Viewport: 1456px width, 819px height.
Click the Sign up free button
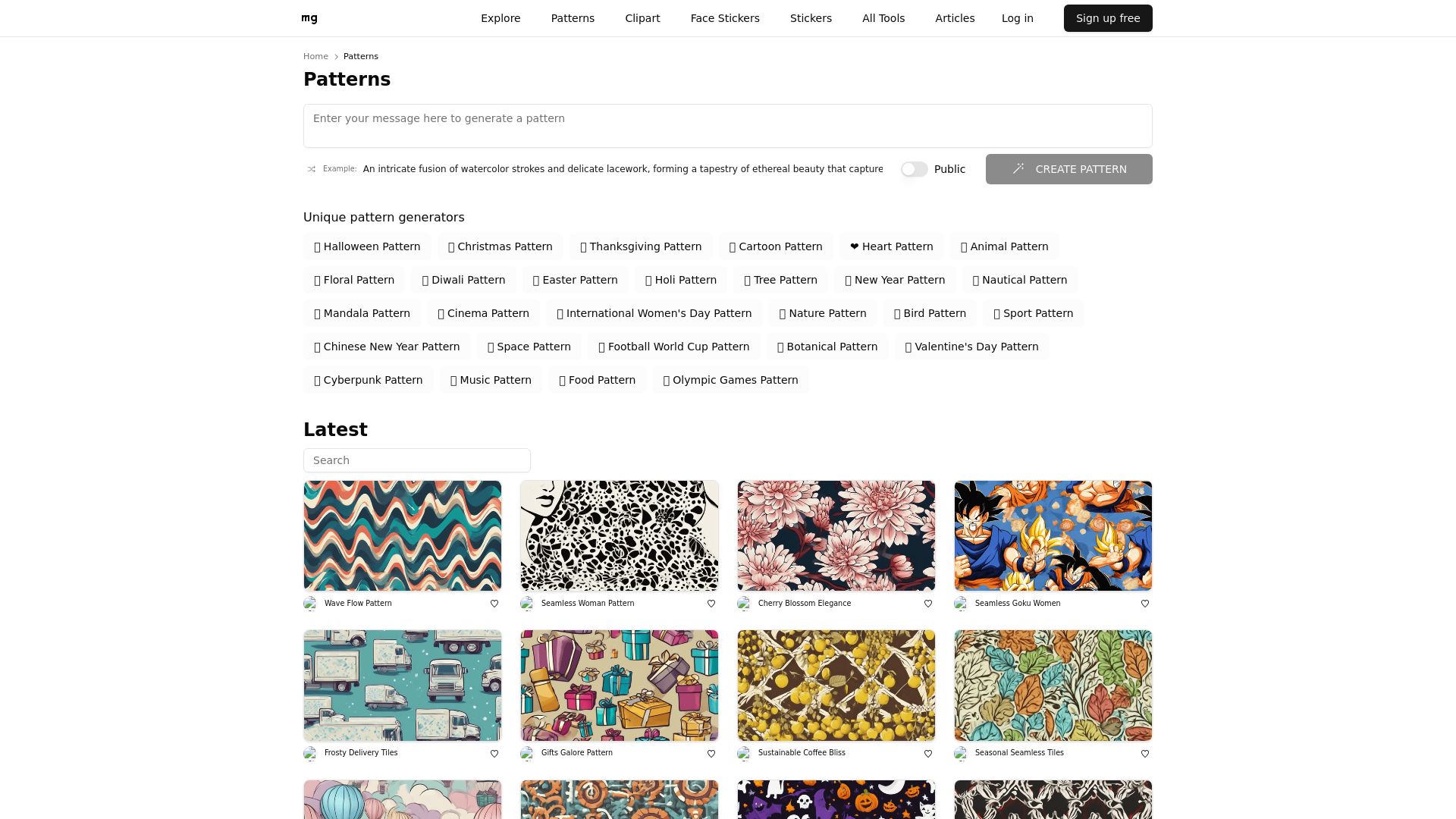pyautogui.click(x=1107, y=17)
